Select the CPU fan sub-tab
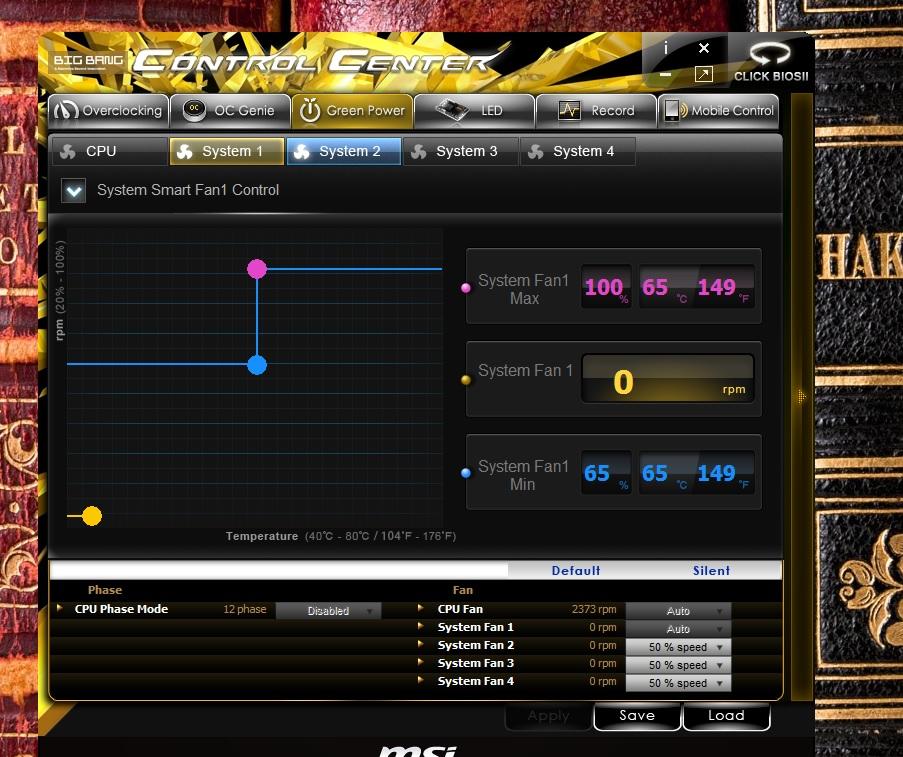The width and height of the screenshot is (903, 757). point(109,151)
